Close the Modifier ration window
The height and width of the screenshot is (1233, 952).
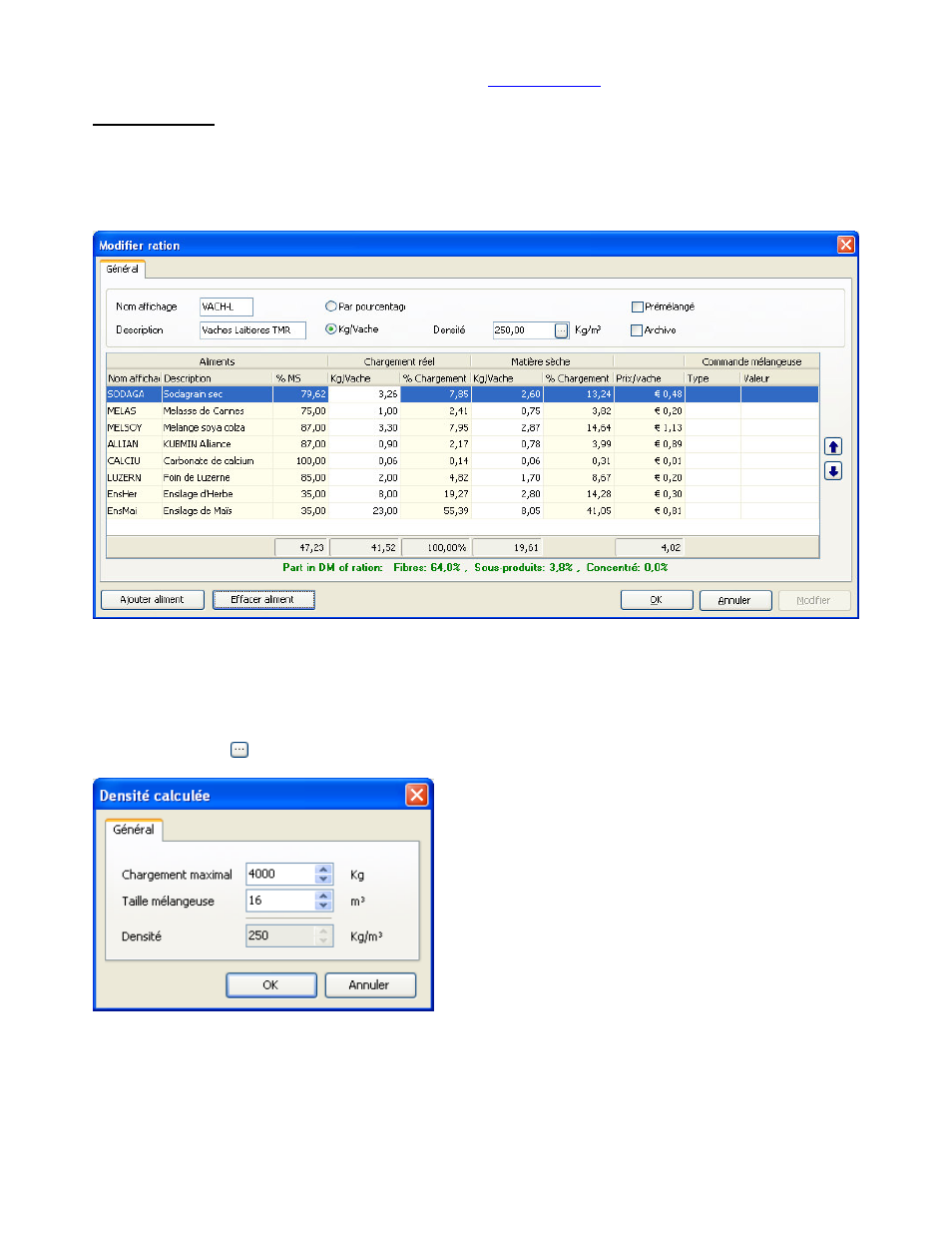click(x=845, y=245)
